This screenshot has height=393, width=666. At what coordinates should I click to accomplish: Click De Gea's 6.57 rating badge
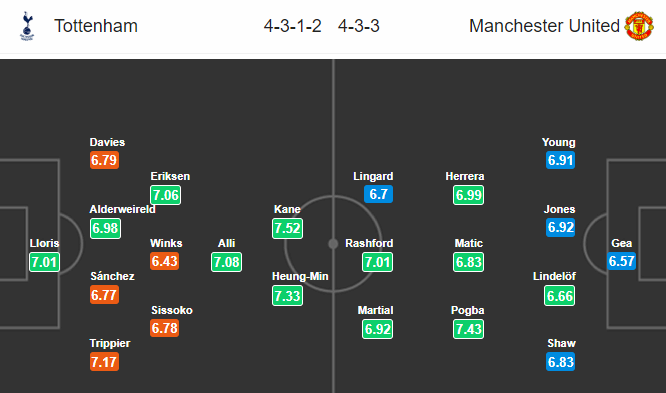(621, 260)
